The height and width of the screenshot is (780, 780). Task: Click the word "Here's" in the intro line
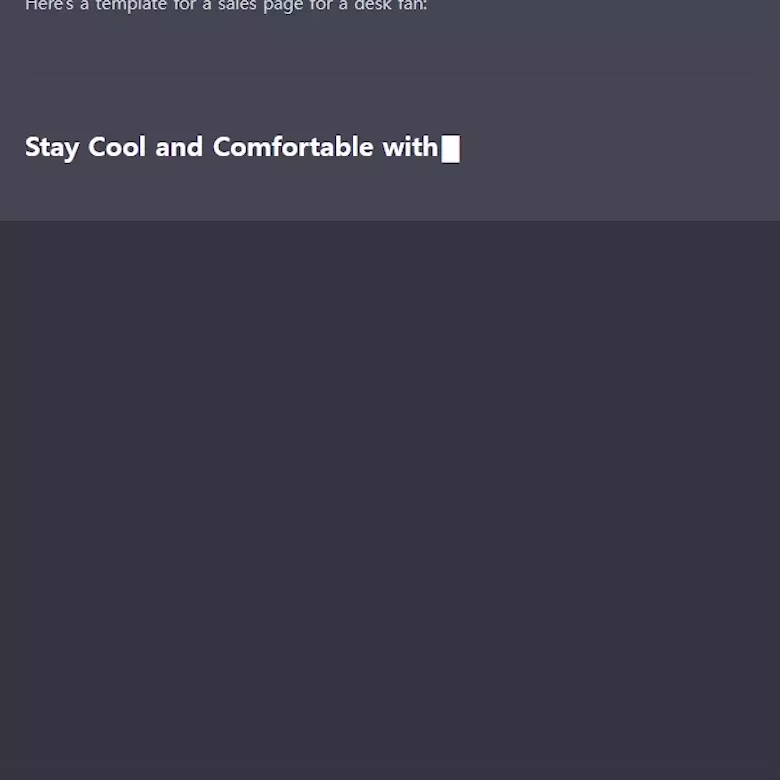point(49,5)
